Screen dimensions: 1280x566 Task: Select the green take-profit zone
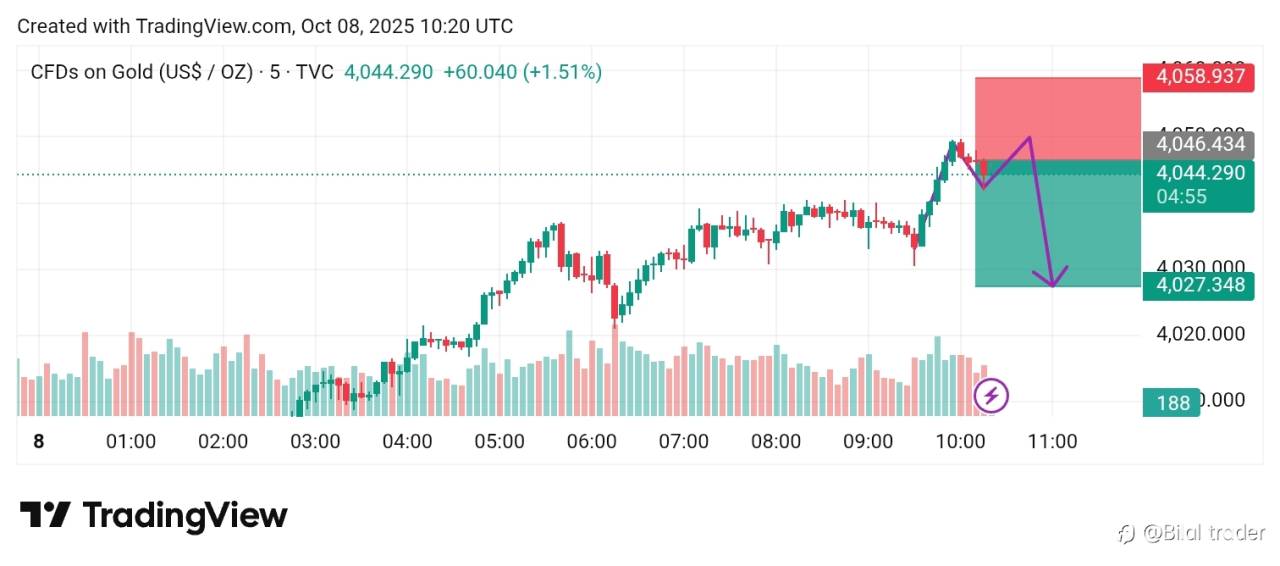[1057, 230]
